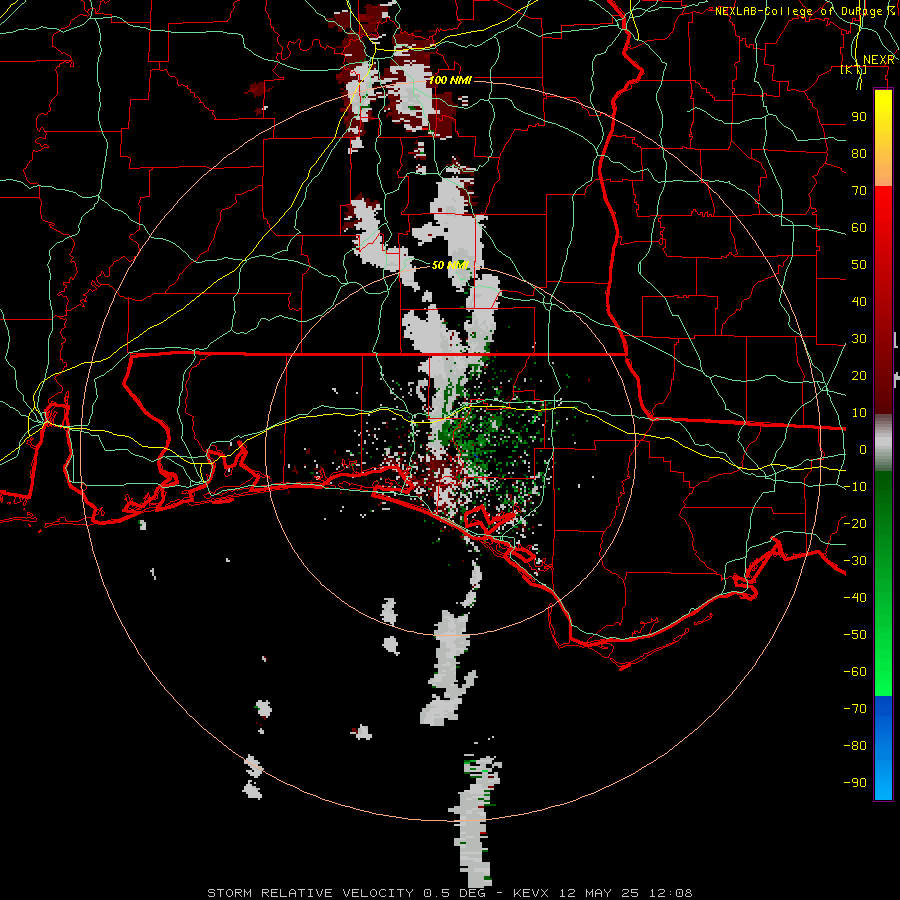Click the 40 value on the velocity scale

tap(859, 302)
